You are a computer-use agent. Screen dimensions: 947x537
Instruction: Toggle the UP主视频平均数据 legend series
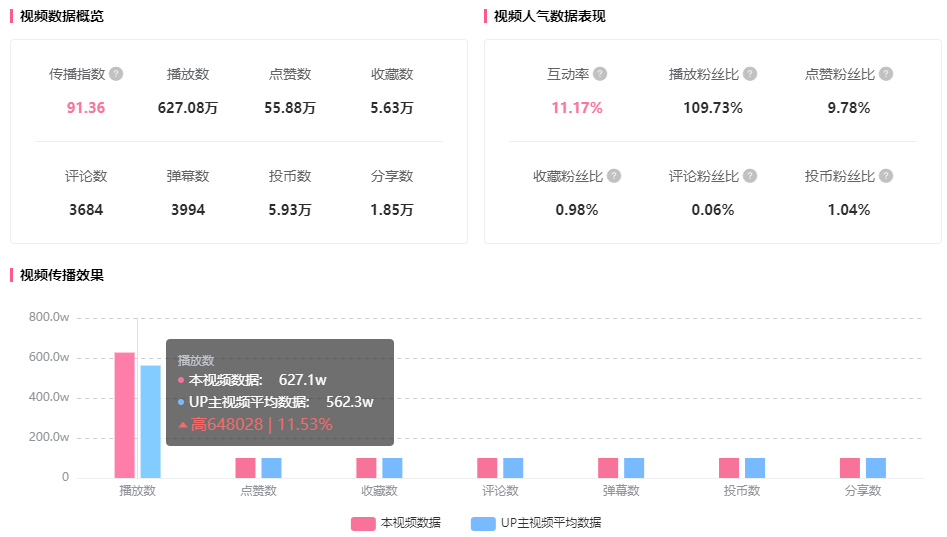(535, 523)
